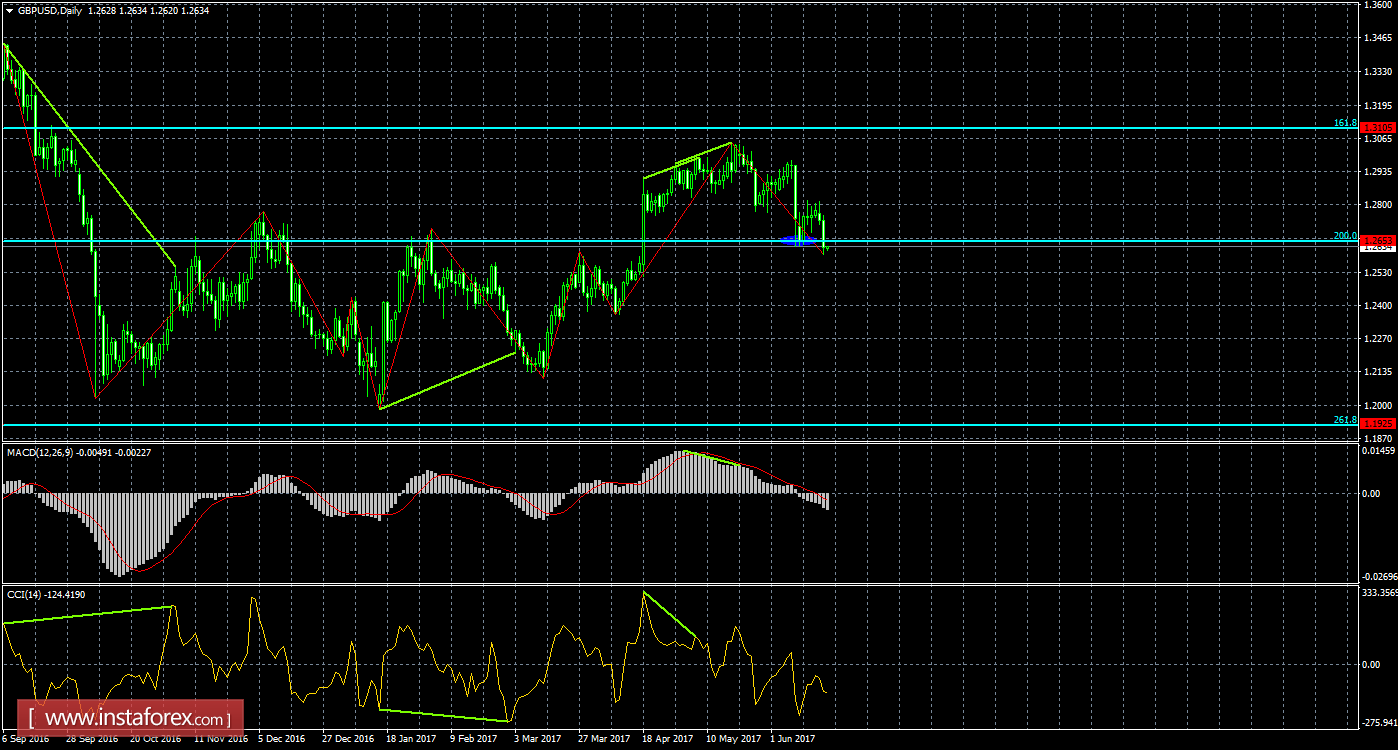Image resolution: width=1398 pixels, height=750 pixels.
Task: Select the 261.8 Fibonacci level label
Action: (1345, 420)
